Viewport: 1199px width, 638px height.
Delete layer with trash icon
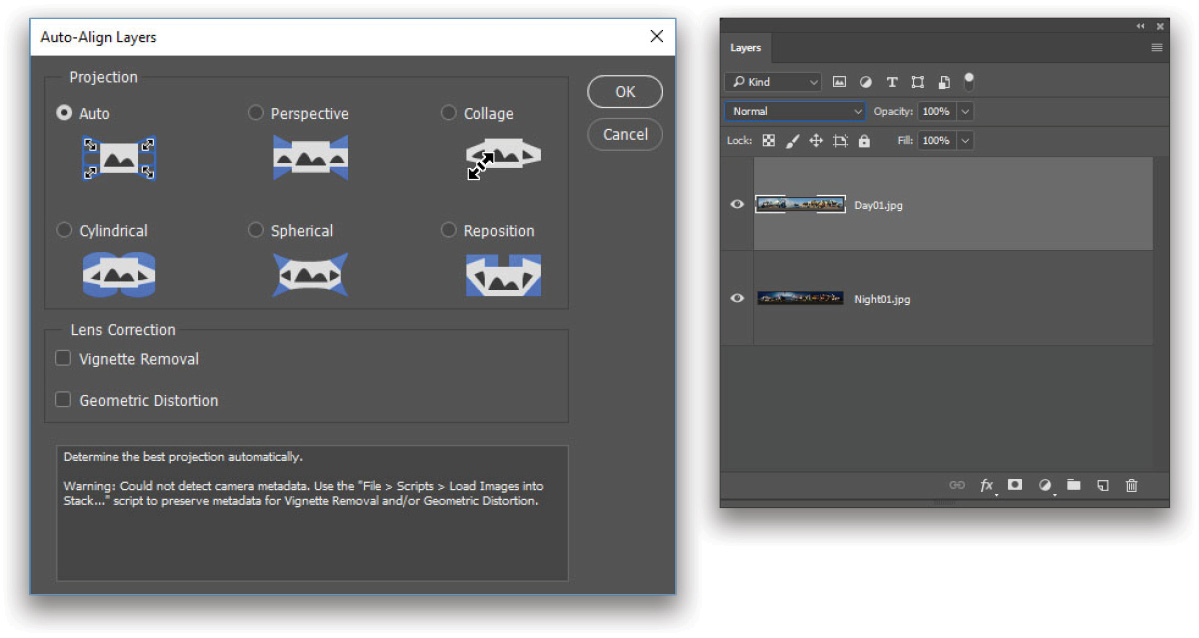(1131, 485)
